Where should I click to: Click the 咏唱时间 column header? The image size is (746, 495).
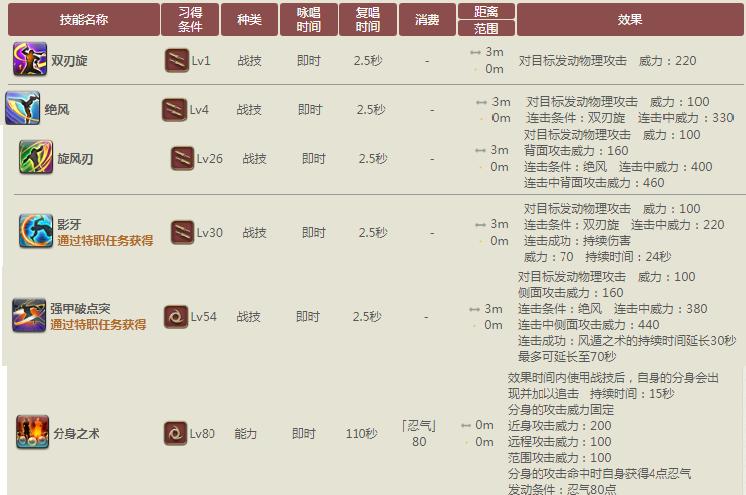tap(309, 20)
